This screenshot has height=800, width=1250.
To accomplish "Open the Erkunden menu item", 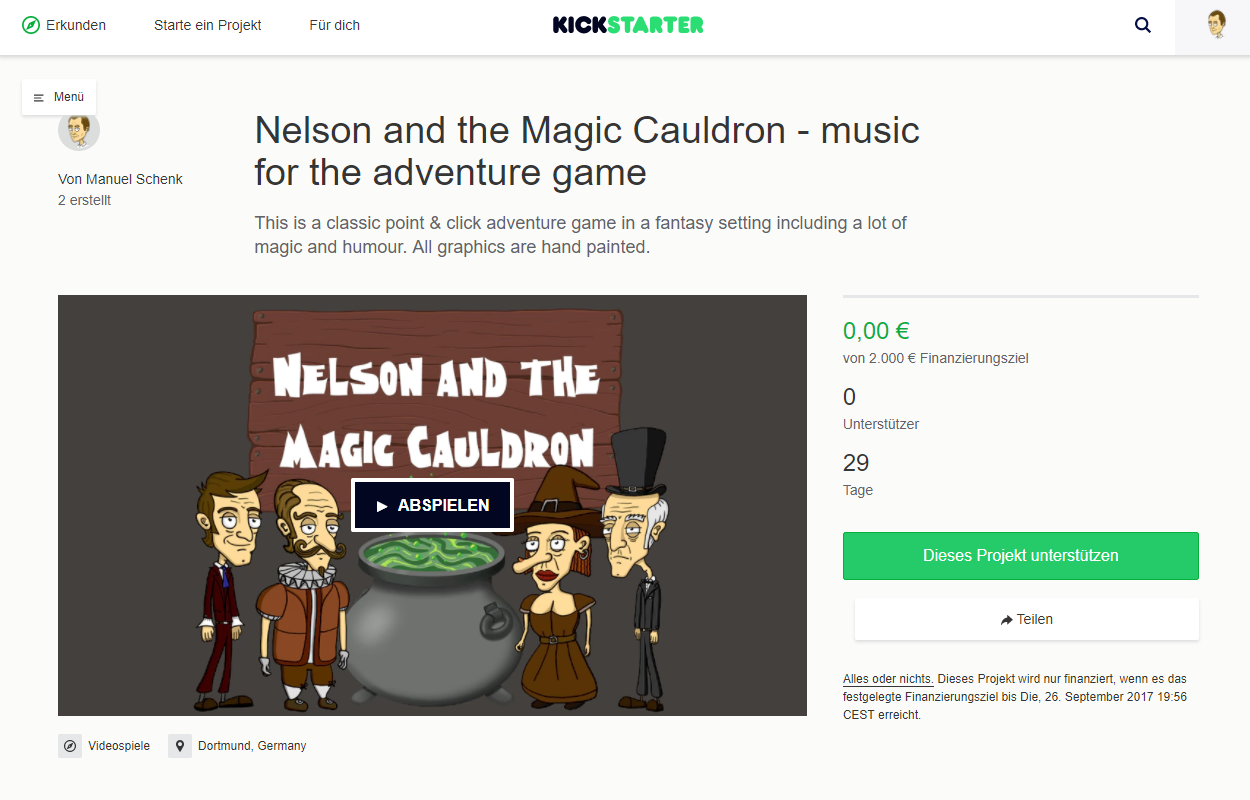I will 64,25.
